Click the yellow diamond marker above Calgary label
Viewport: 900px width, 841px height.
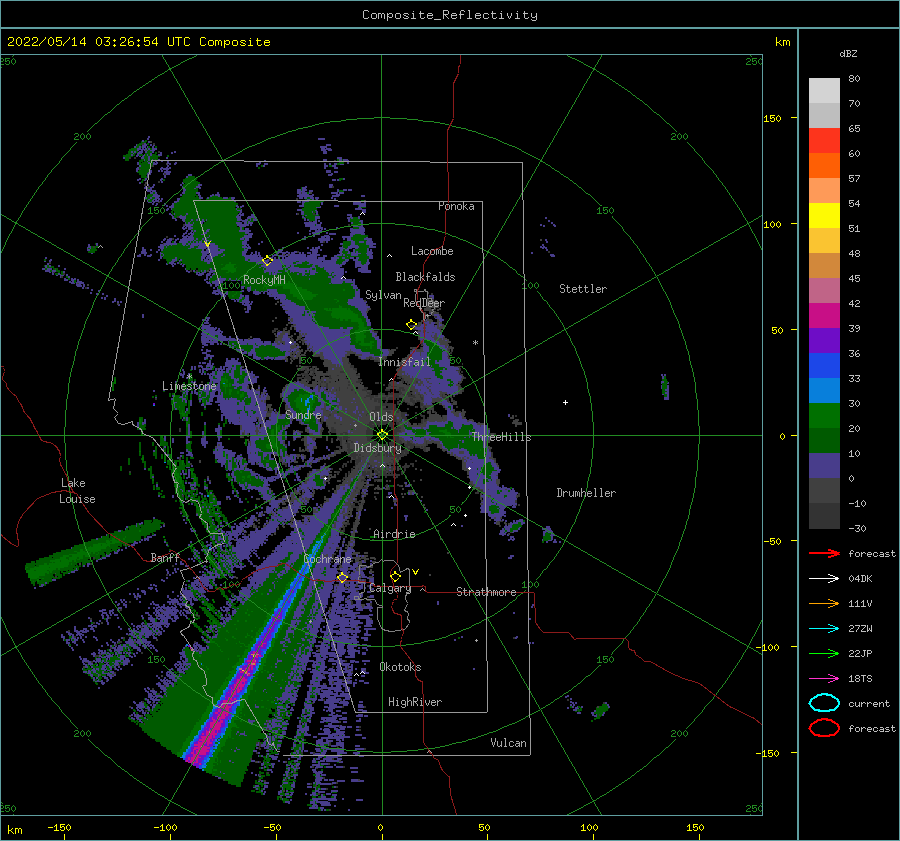point(395,576)
